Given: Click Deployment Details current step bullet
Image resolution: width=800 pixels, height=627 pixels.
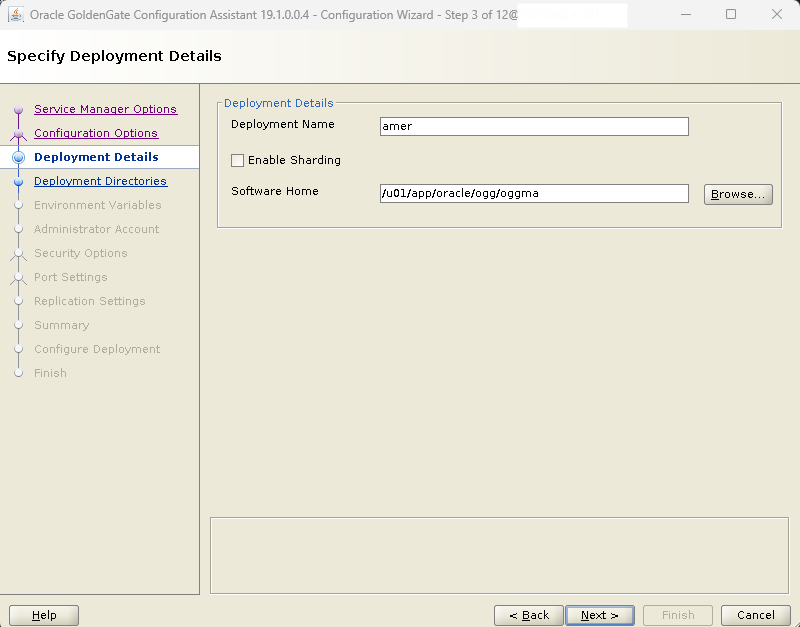Looking at the screenshot, I should [18, 158].
